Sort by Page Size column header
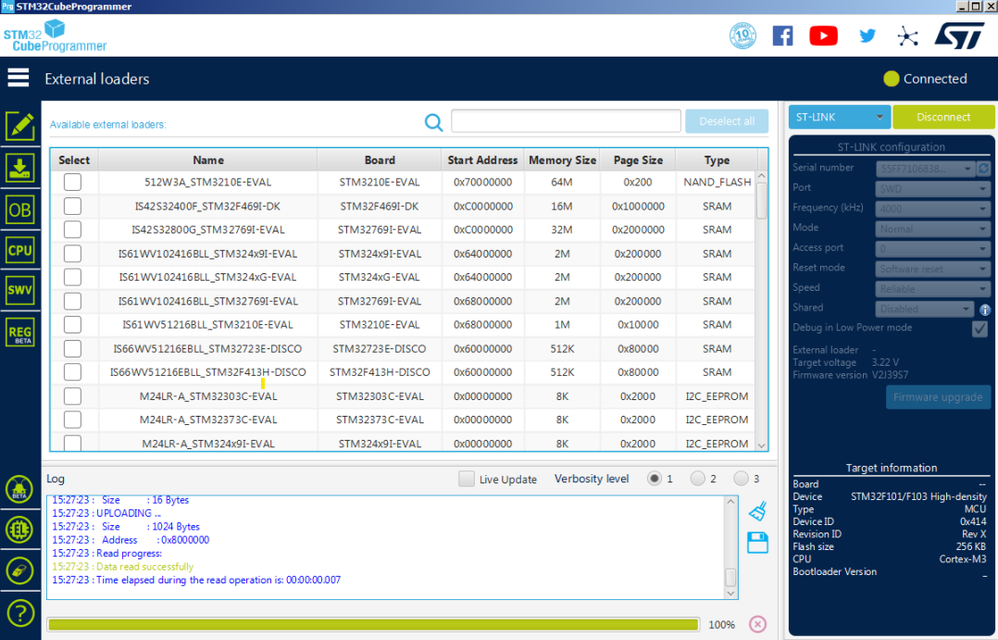This screenshot has width=998, height=640. [x=638, y=160]
